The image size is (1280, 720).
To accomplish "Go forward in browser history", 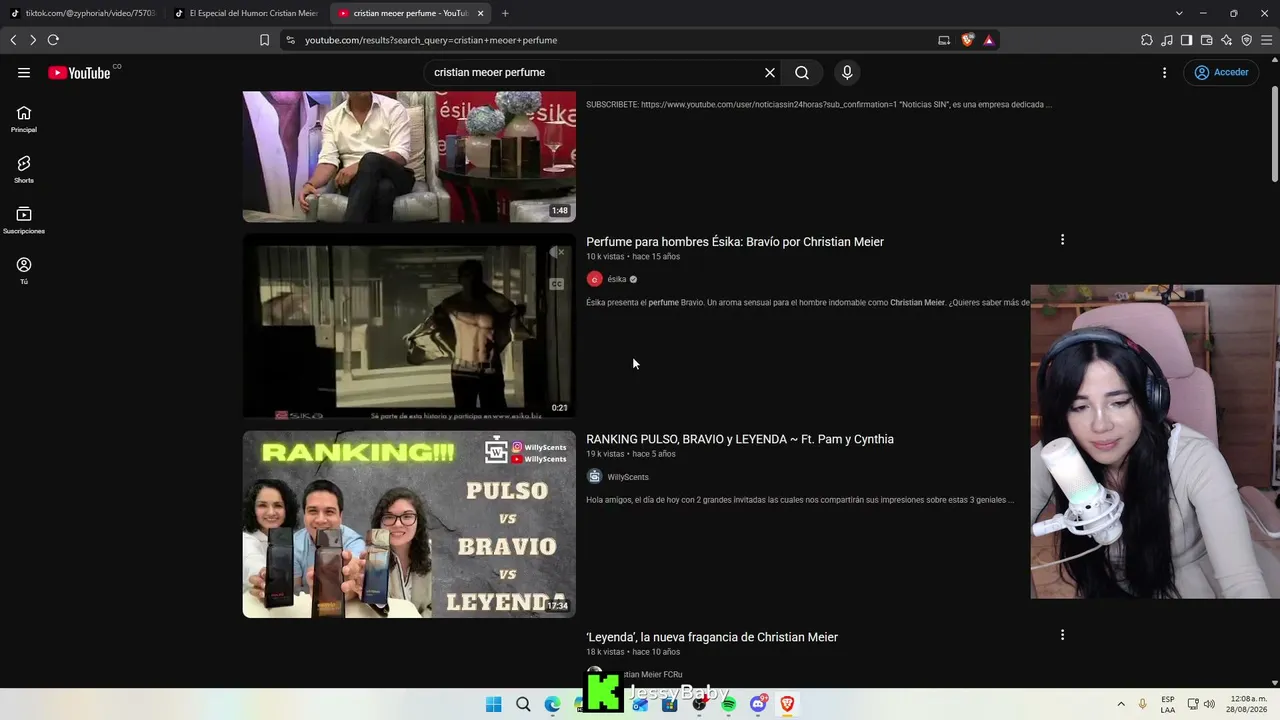I will pyautogui.click(x=32, y=40).
